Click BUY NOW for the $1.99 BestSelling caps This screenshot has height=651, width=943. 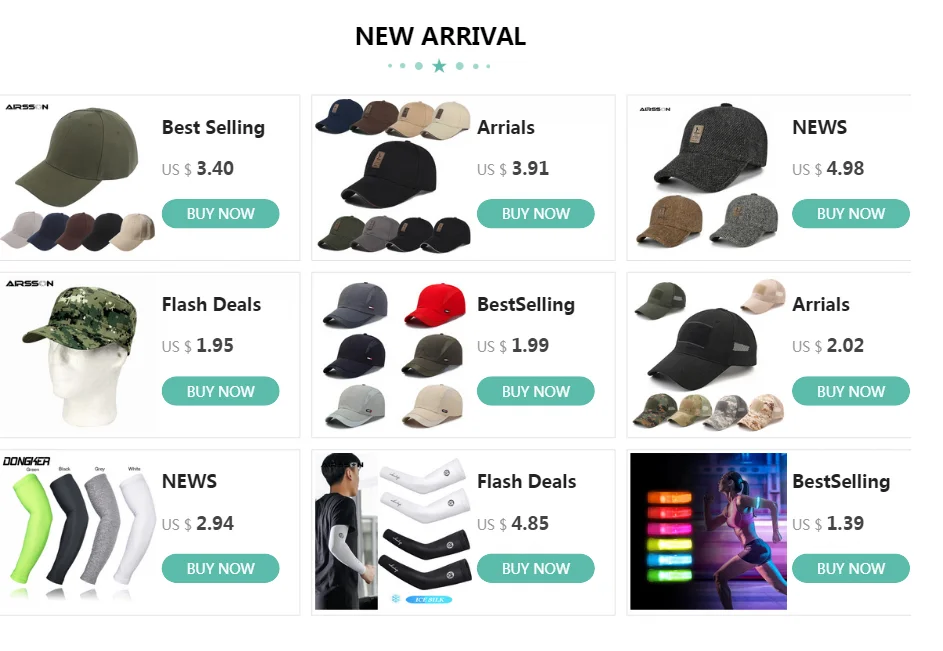point(535,391)
